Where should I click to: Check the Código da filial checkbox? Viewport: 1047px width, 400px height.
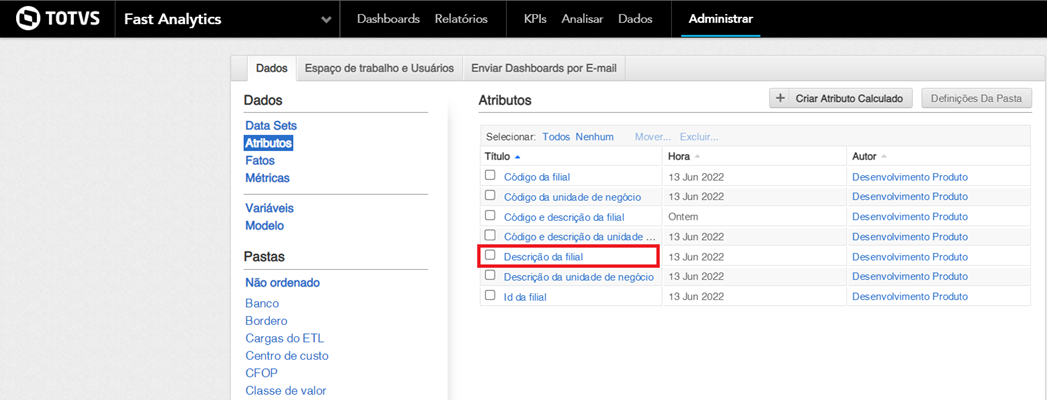tap(490, 176)
